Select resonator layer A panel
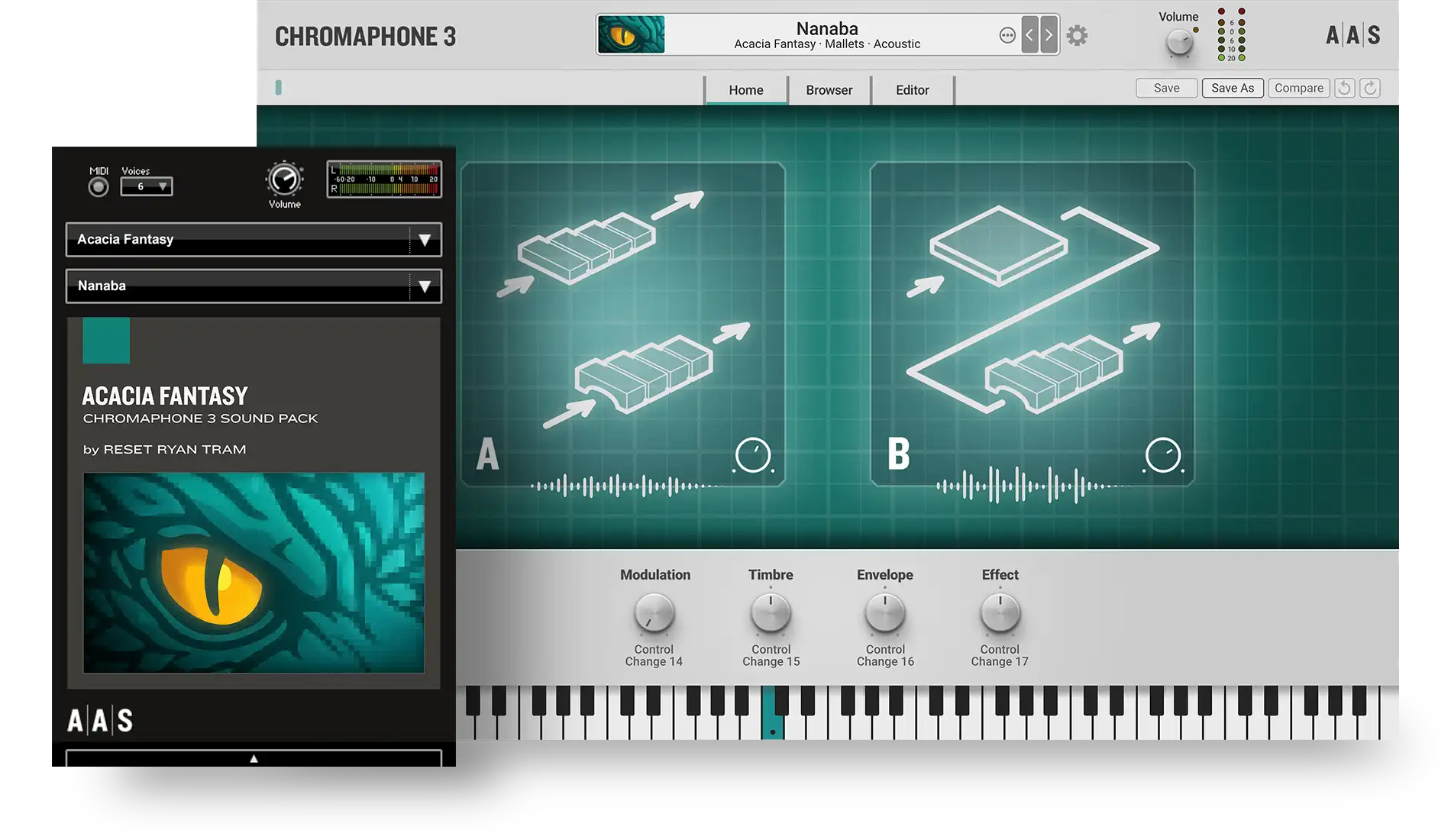1451x840 pixels. 623,324
